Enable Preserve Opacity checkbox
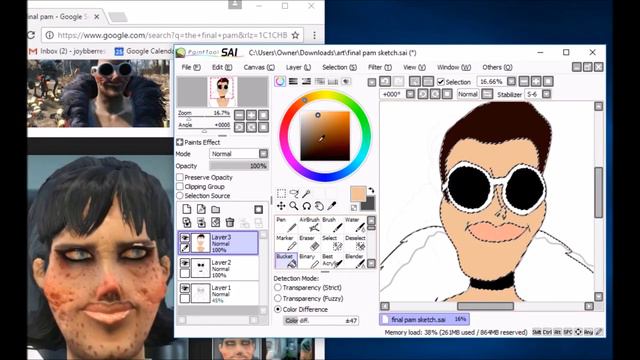The height and width of the screenshot is (360, 640). point(180,177)
